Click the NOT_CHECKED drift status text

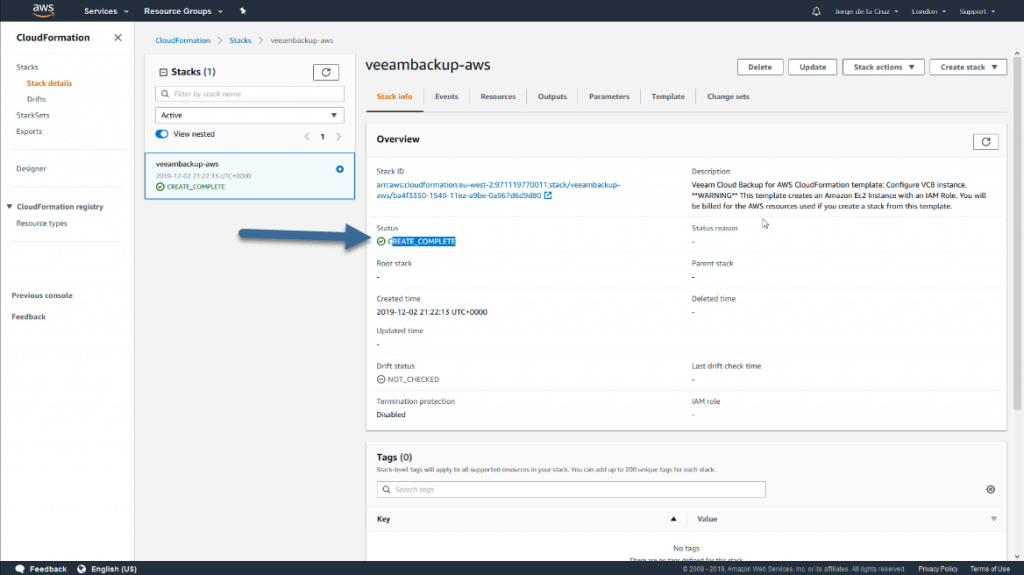(413, 380)
